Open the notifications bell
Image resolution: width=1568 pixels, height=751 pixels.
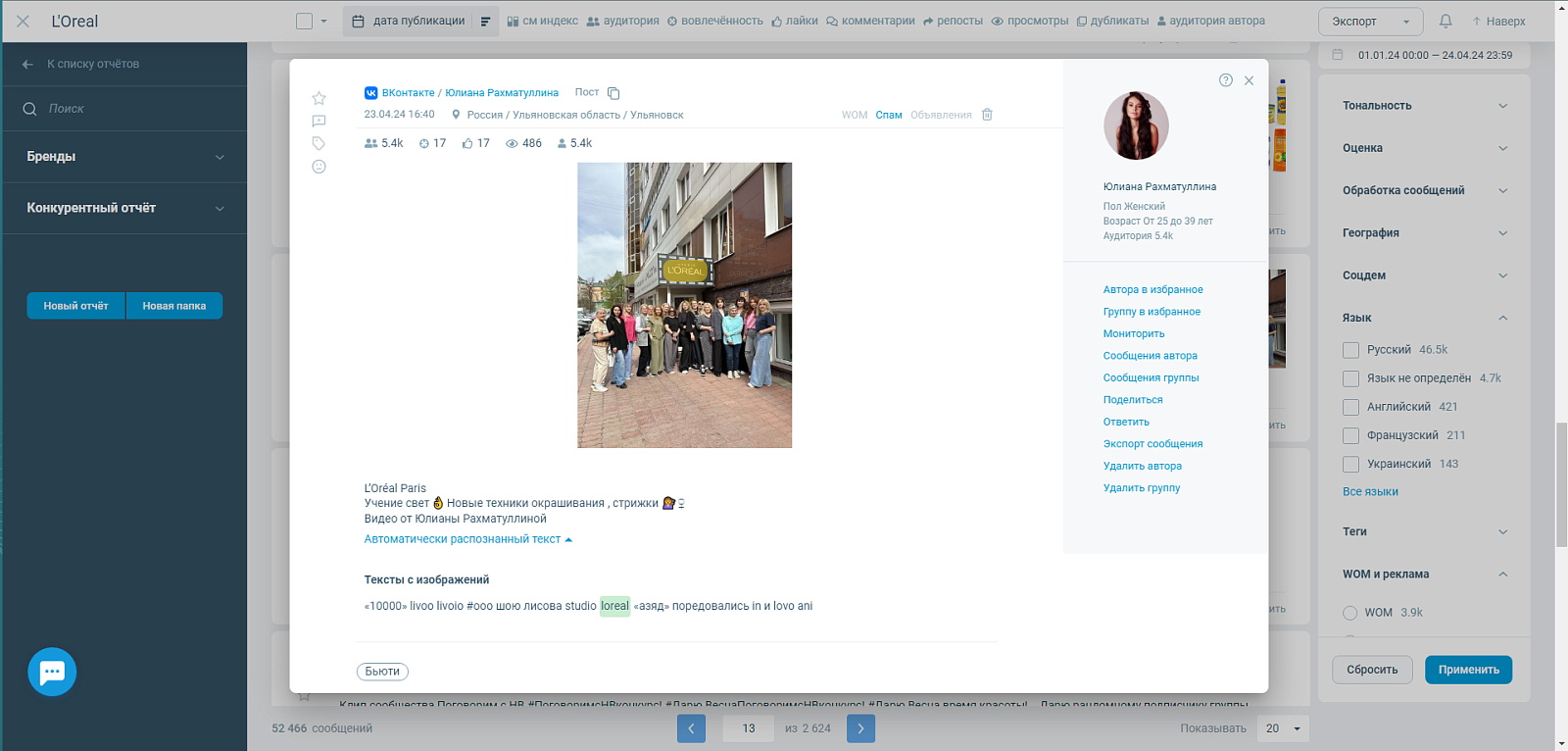tap(1445, 21)
